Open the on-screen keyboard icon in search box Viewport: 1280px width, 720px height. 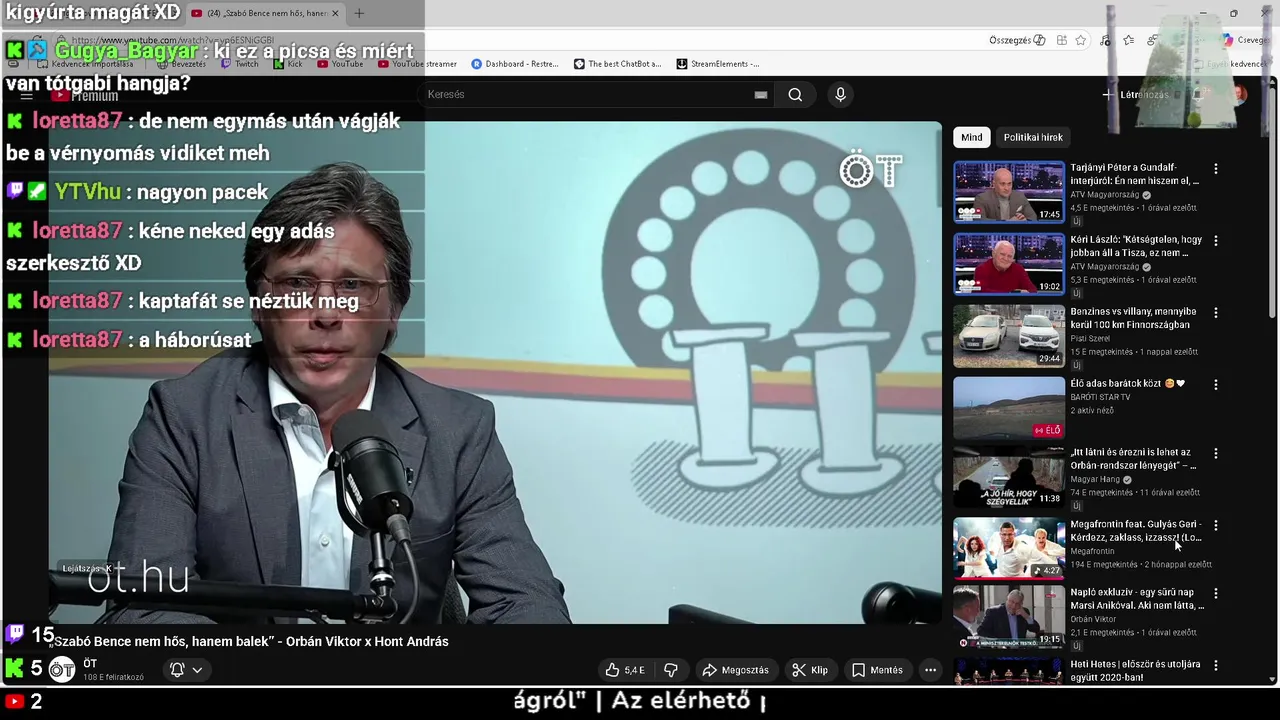click(x=761, y=95)
